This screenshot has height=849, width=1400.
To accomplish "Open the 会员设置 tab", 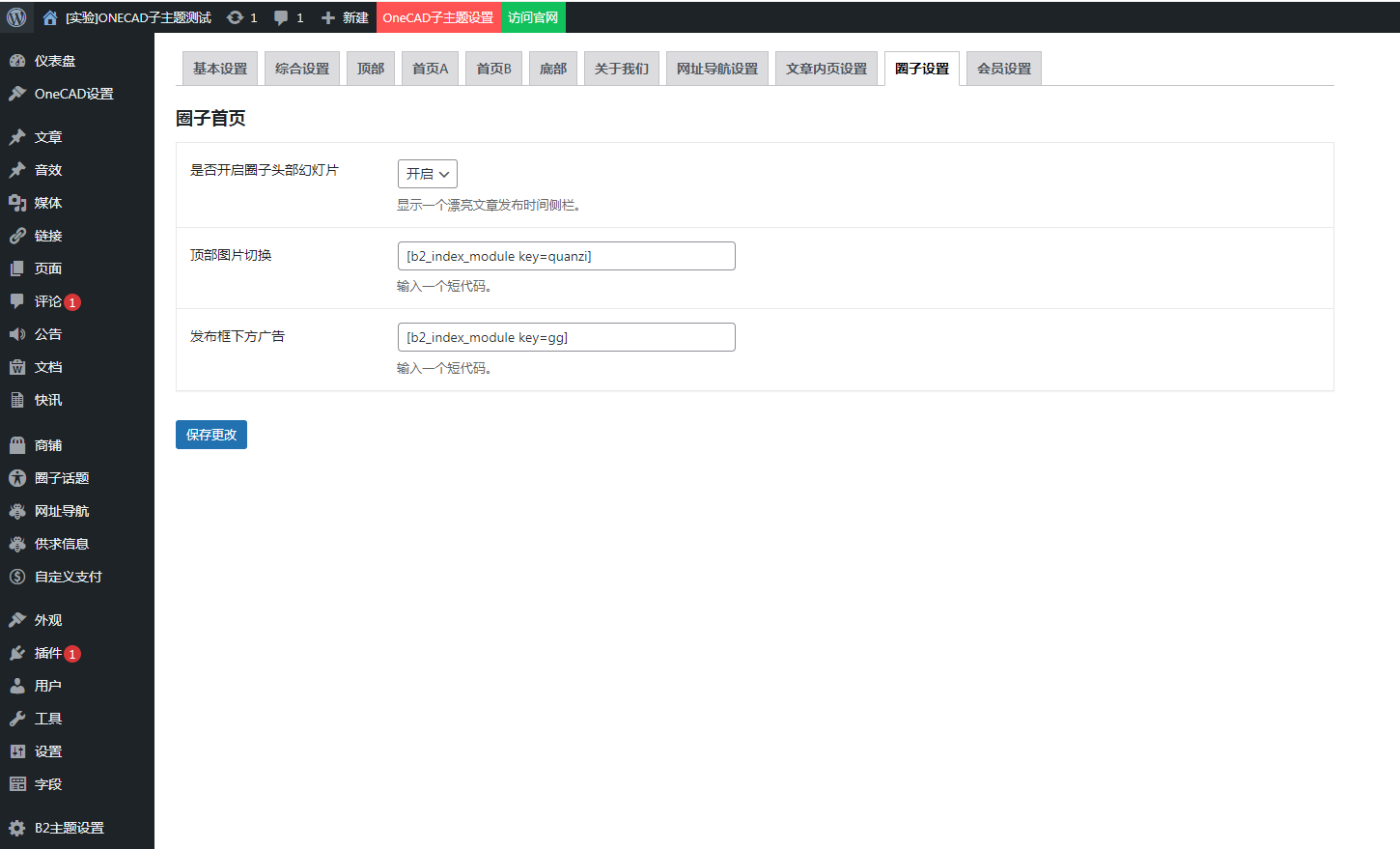I will (1004, 69).
